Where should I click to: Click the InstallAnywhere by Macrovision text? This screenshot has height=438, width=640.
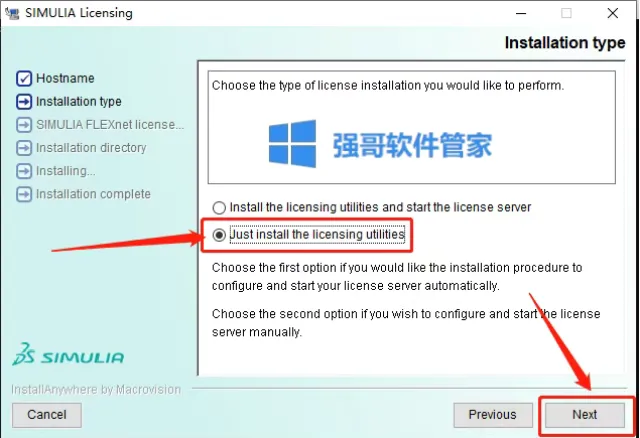96,390
